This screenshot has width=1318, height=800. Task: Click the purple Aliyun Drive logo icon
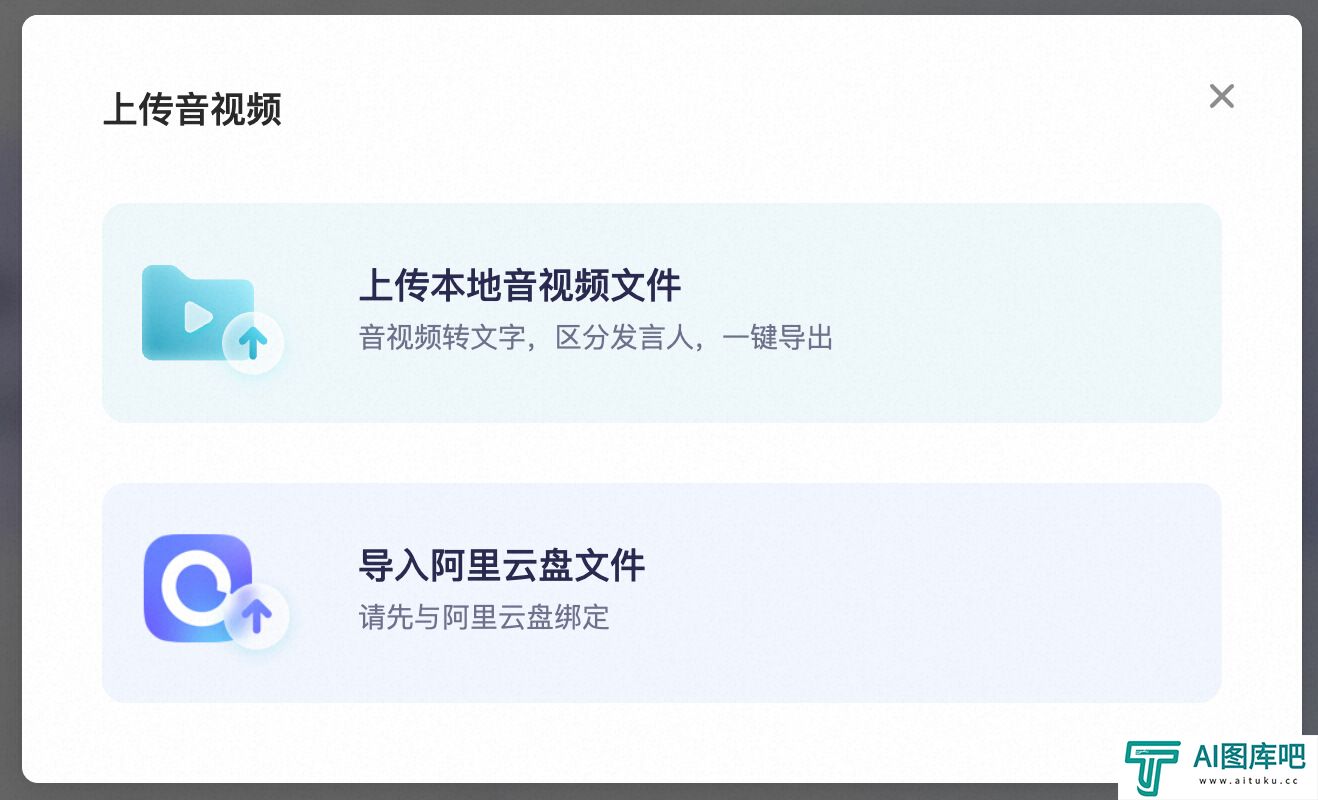[197, 588]
